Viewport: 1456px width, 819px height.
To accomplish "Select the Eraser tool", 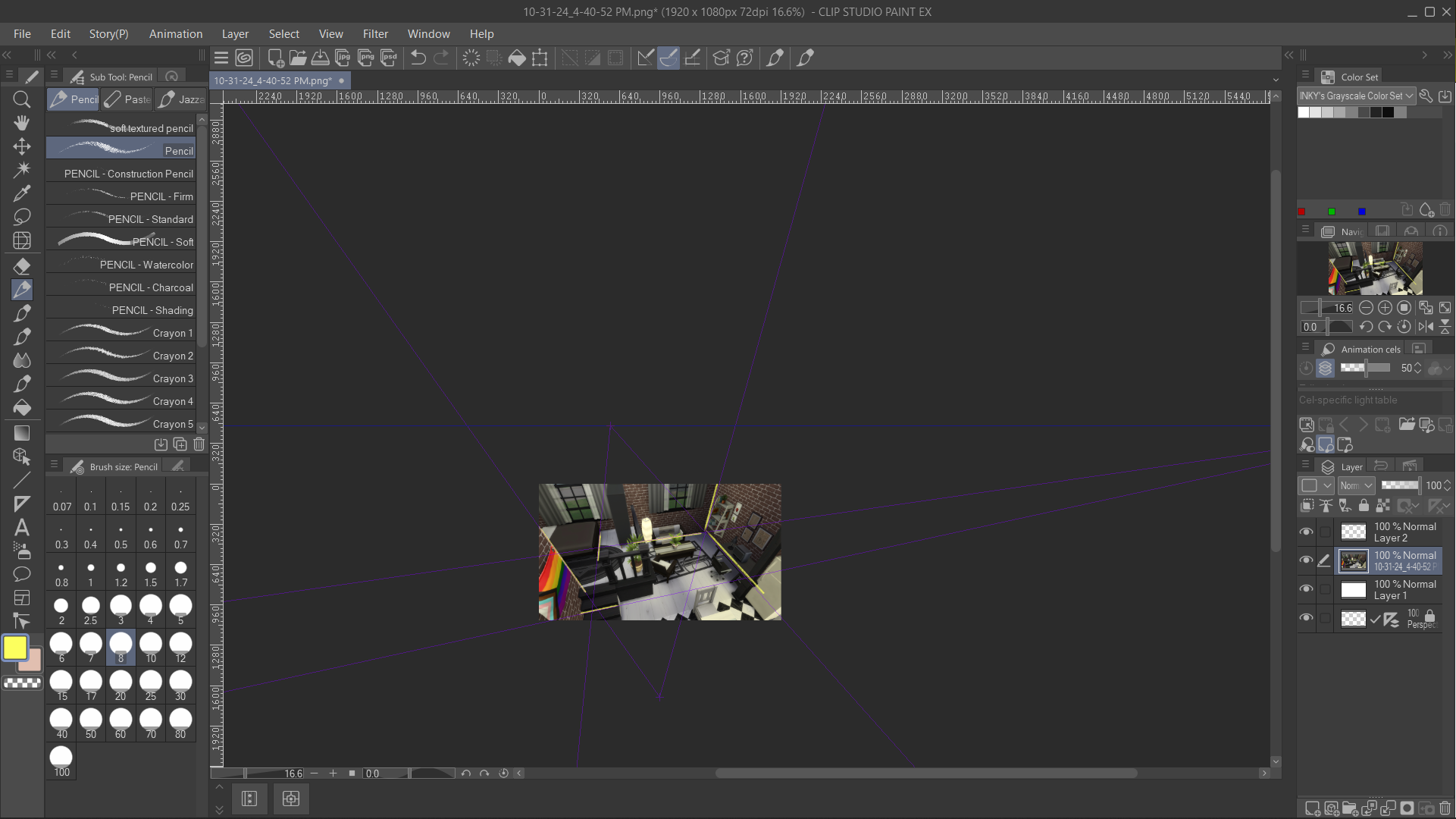I will tap(21, 265).
